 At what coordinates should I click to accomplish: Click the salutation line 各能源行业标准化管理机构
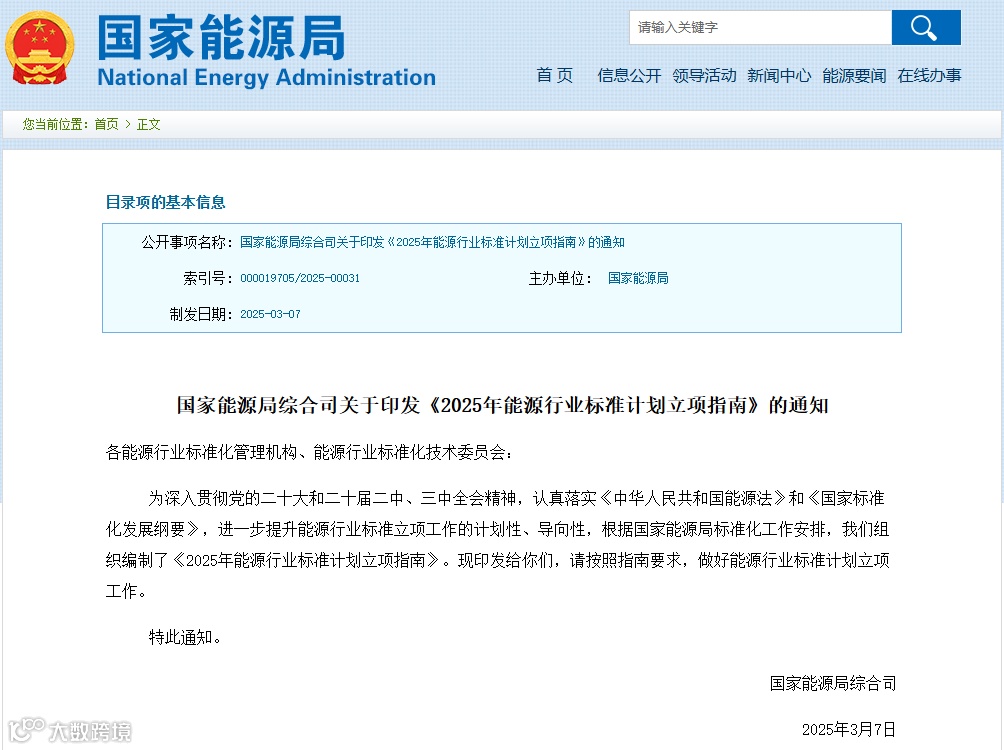click(x=309, y=452)
